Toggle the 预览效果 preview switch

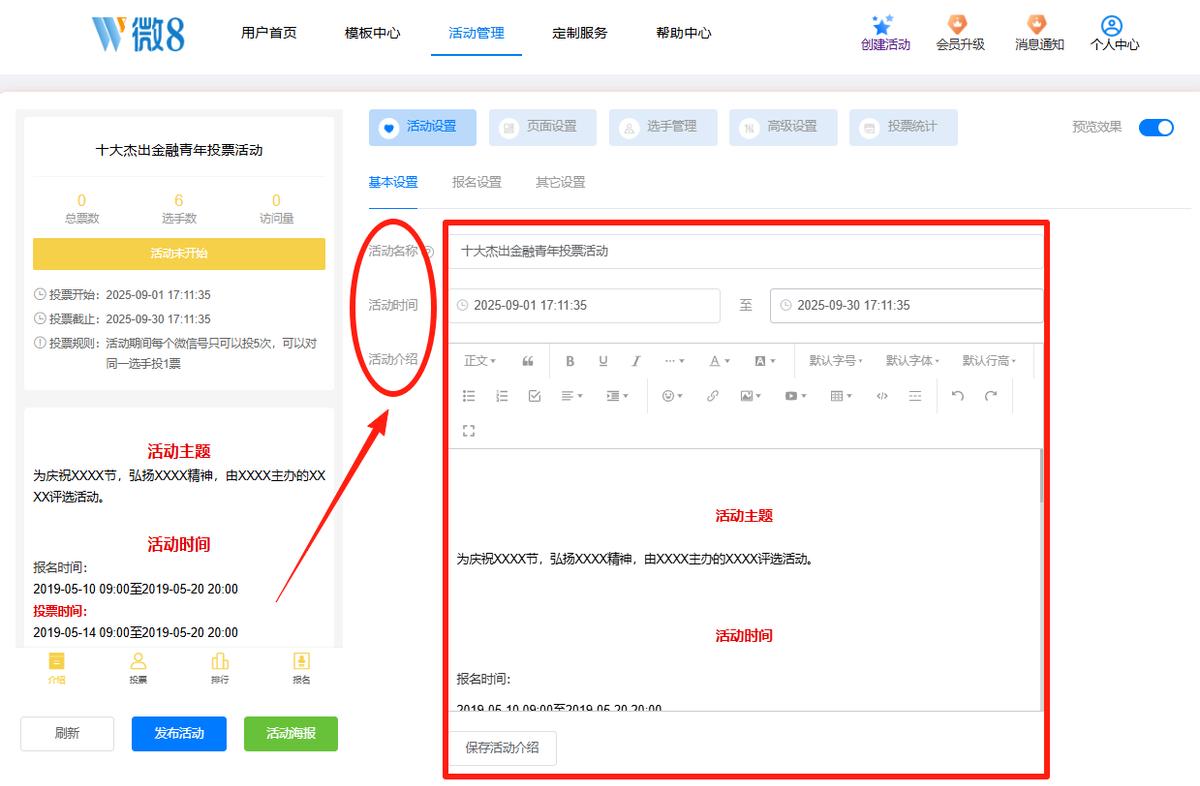click(1156, 127)
